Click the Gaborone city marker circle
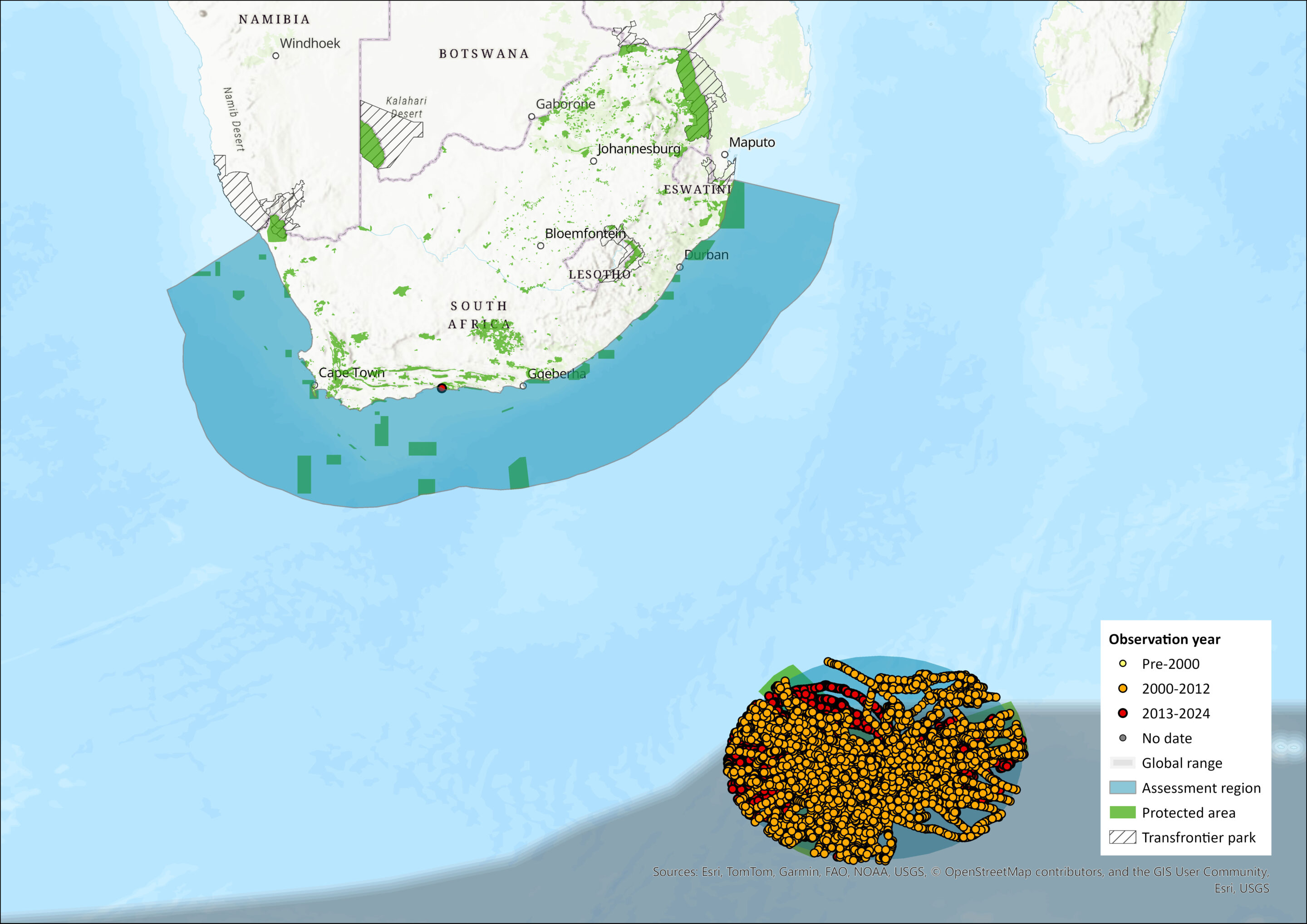Image resolution: width=1307 pixels, height=924 pixels. pos(532,116)
